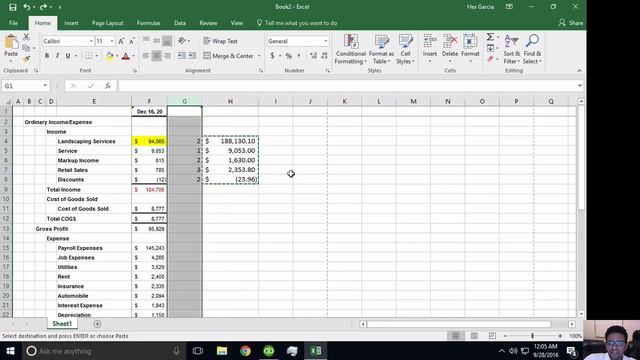This screenshot has height=360, width=640.
Task: Expand the formula bar
Action: point(580,86)
